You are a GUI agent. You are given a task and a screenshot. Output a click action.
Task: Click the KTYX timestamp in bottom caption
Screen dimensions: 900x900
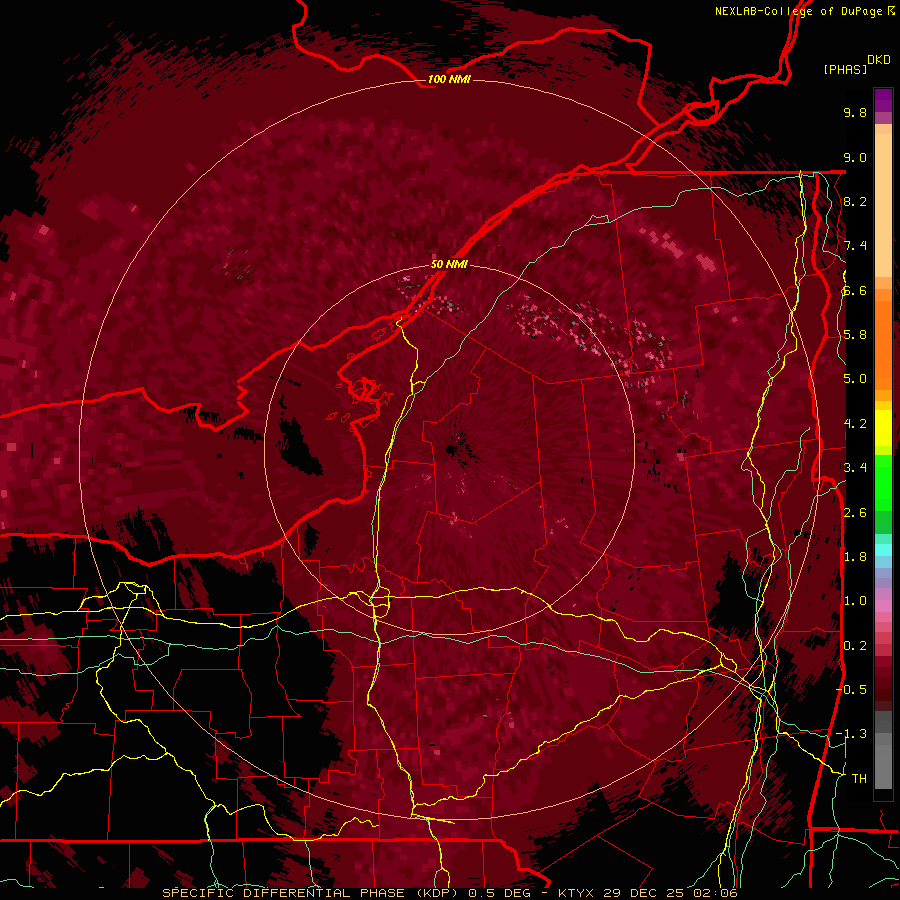[647, 893]
